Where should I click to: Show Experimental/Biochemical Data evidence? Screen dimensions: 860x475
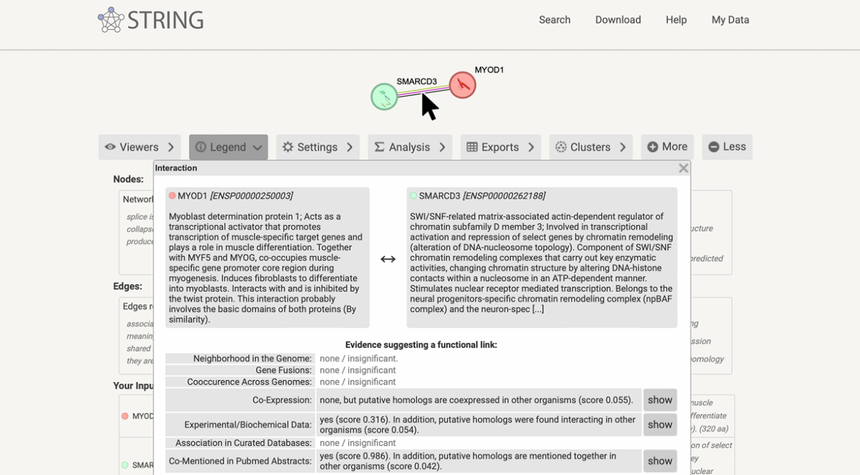coord(659,424)
